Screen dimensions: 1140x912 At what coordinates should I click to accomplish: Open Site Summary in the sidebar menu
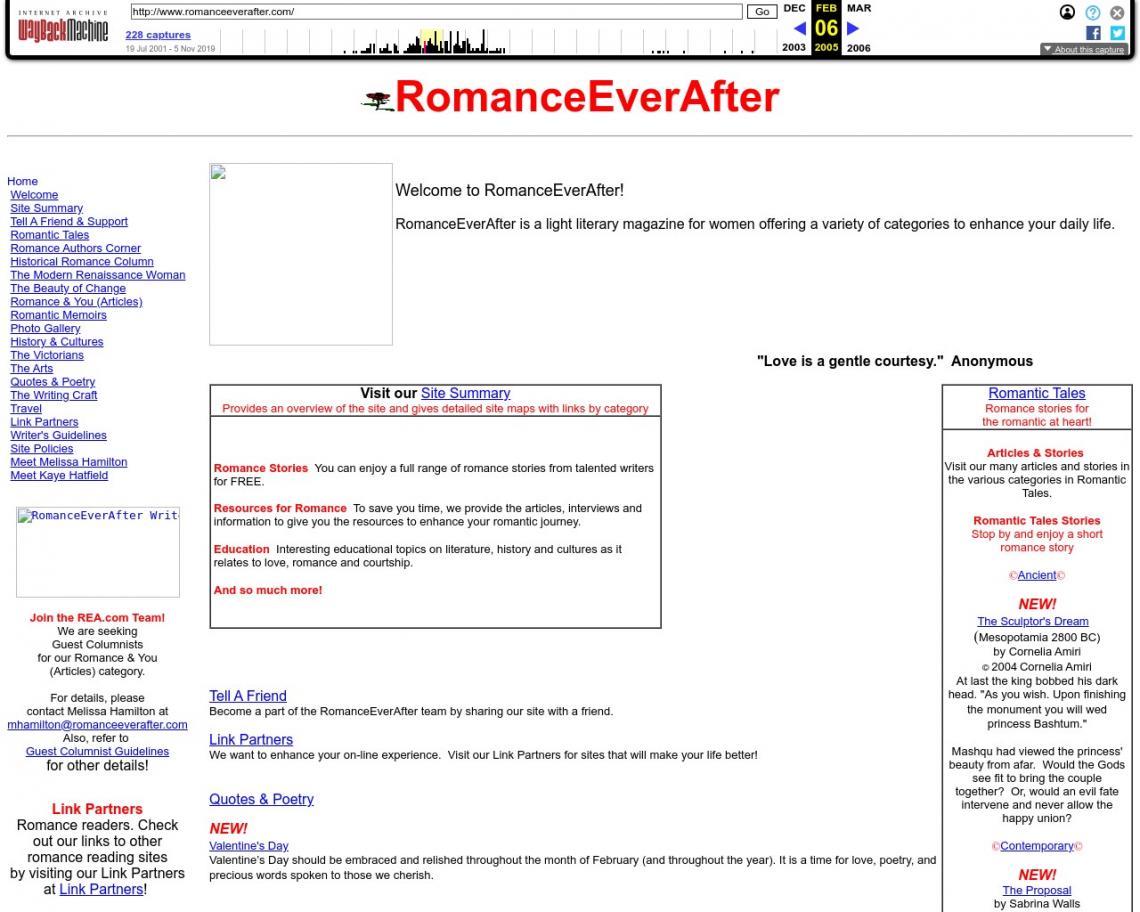(47, 208)
